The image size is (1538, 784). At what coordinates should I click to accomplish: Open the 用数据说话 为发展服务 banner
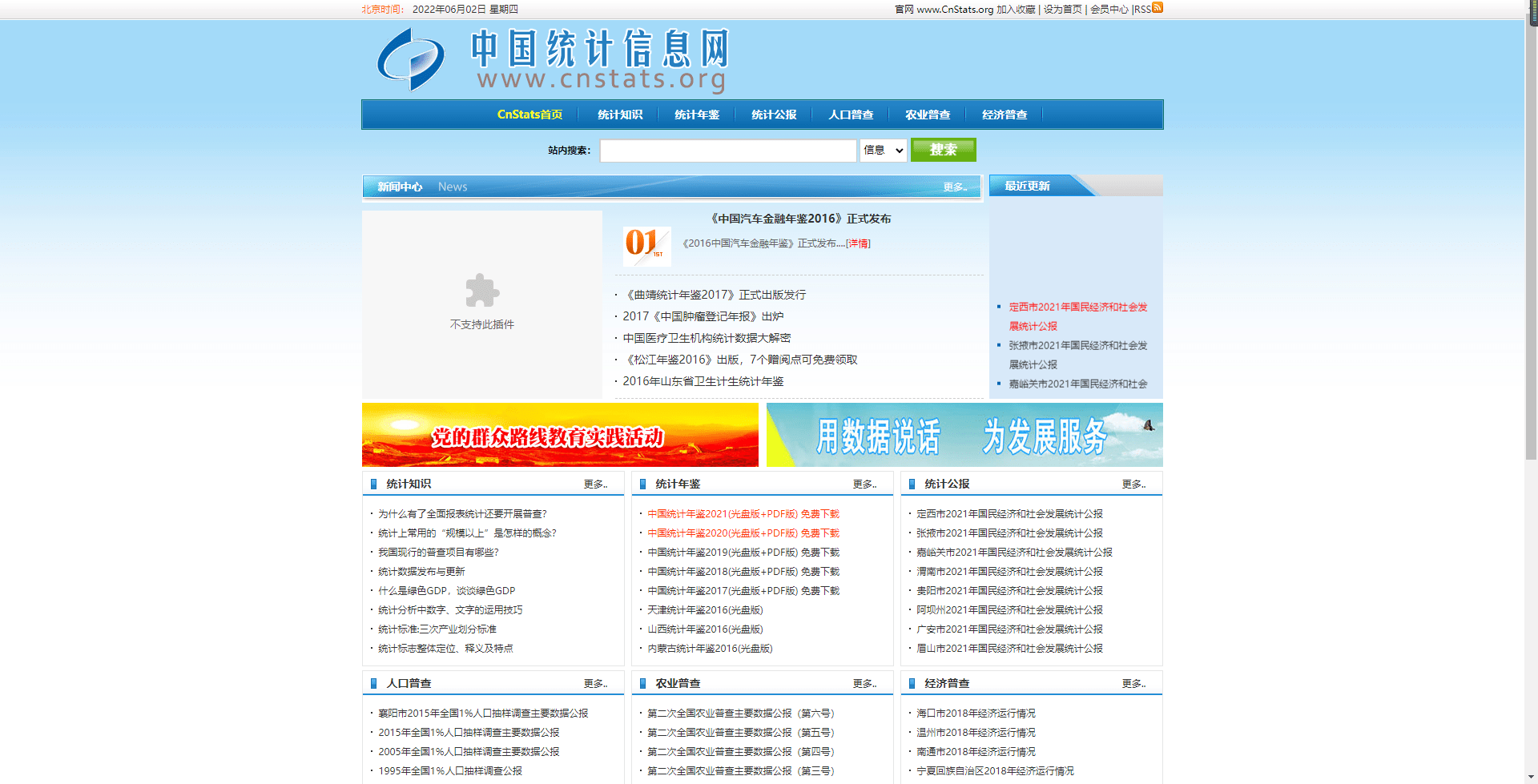pos(964,435)
